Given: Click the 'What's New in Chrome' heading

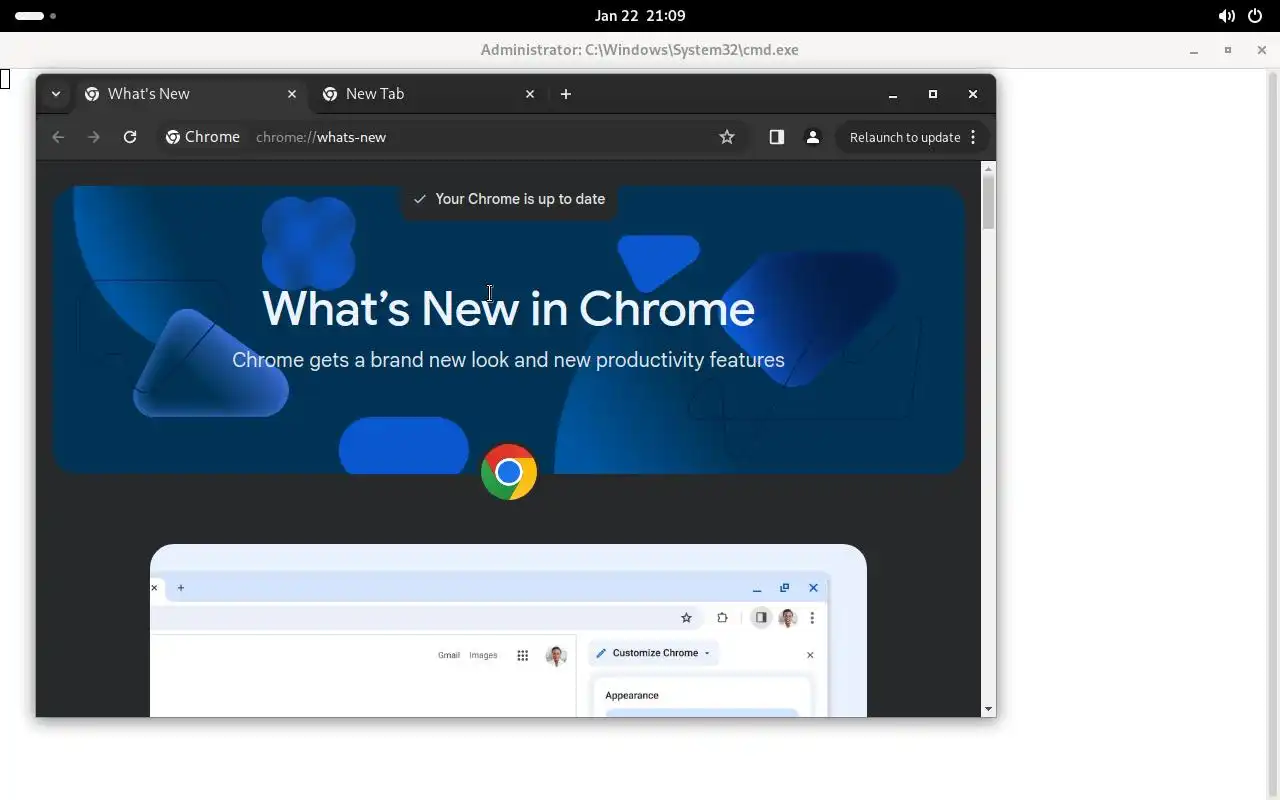Looking at the screenshot, I should [508, 308].
